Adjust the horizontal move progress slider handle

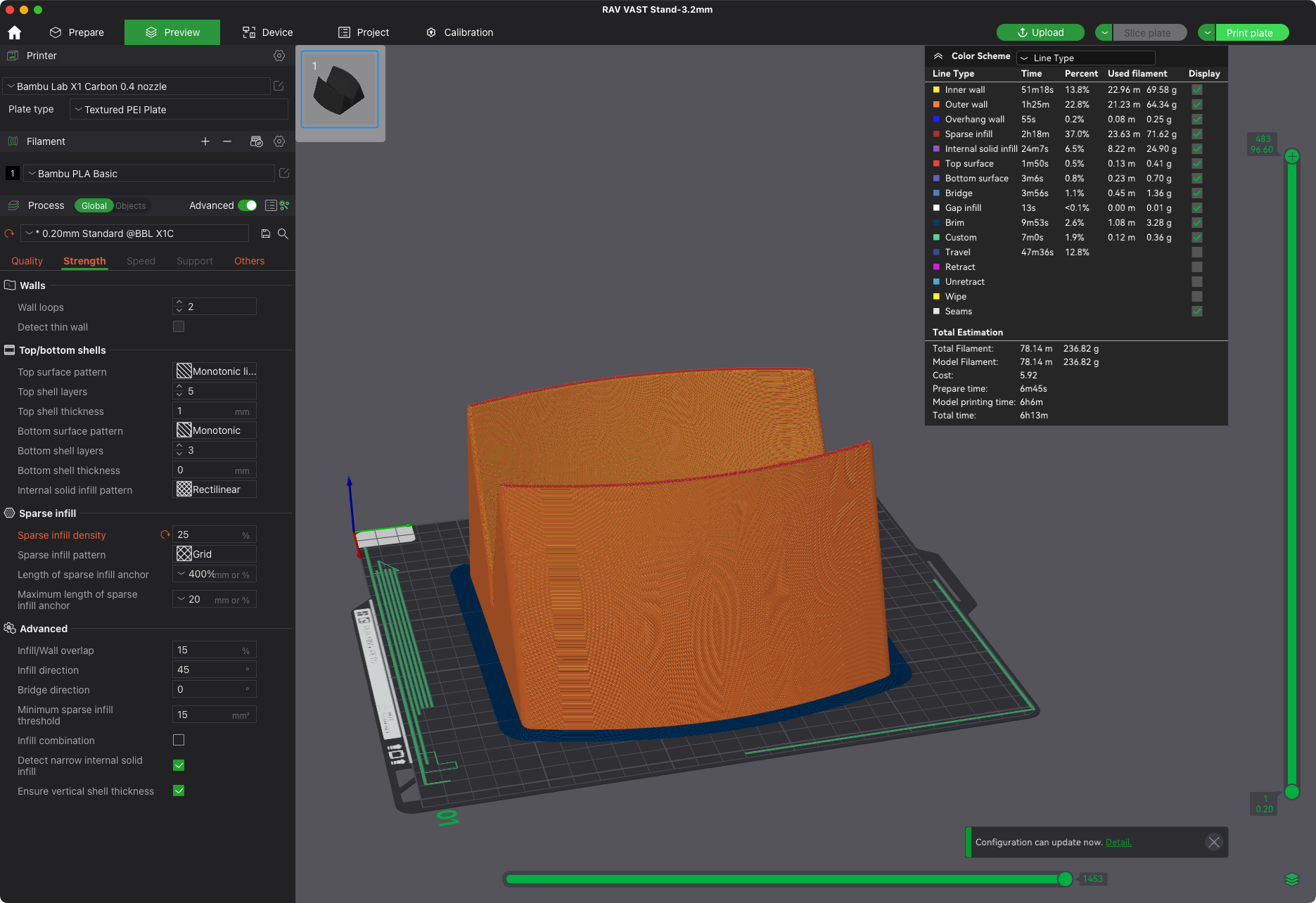(x=1065, y=879)
